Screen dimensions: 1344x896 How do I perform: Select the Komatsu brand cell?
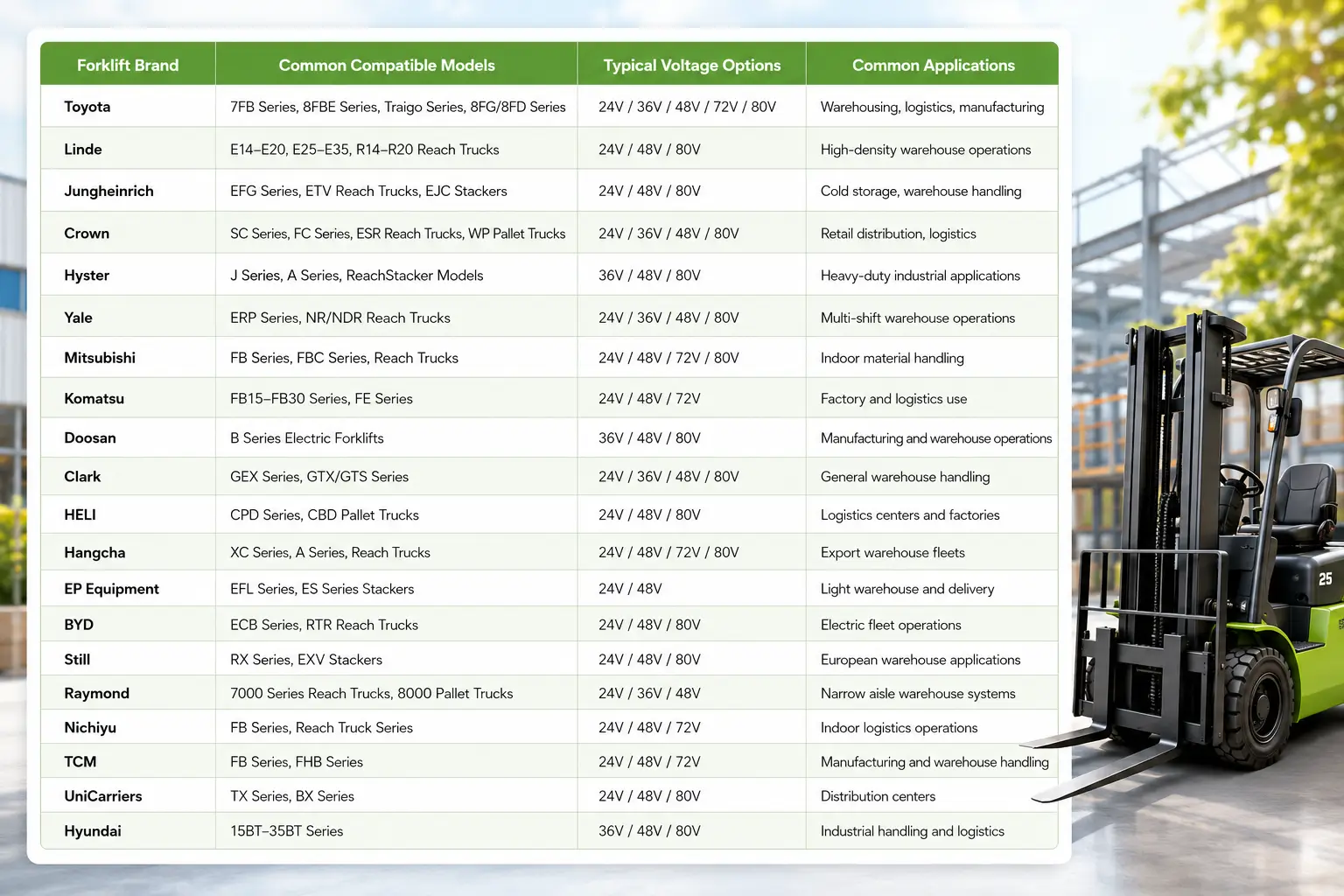coord(128,398)
